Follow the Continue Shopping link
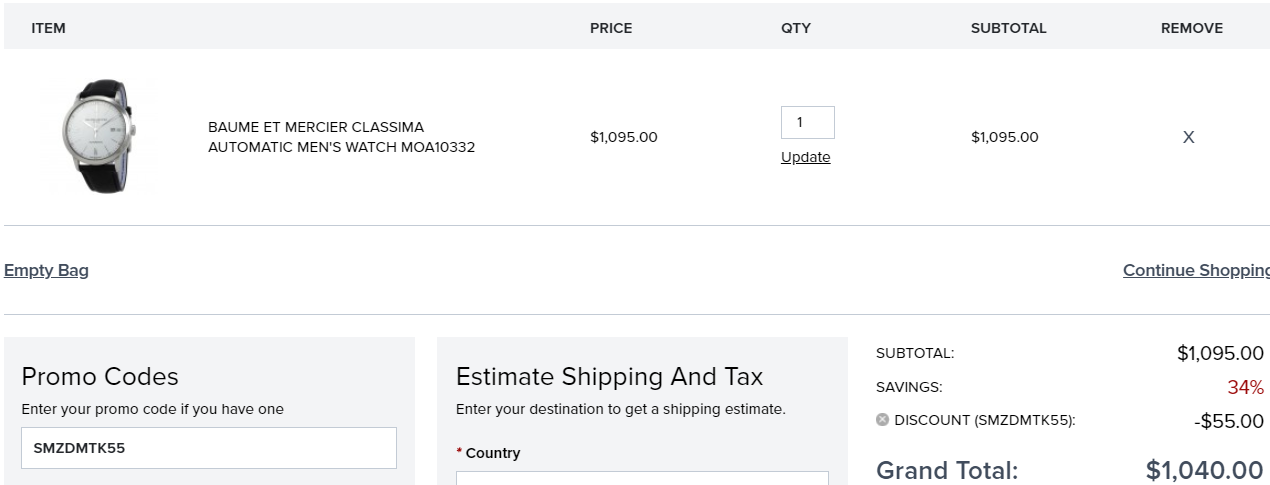This screenshot has height=485, width=1270. pyautogui.click(x=1196, y=270)
